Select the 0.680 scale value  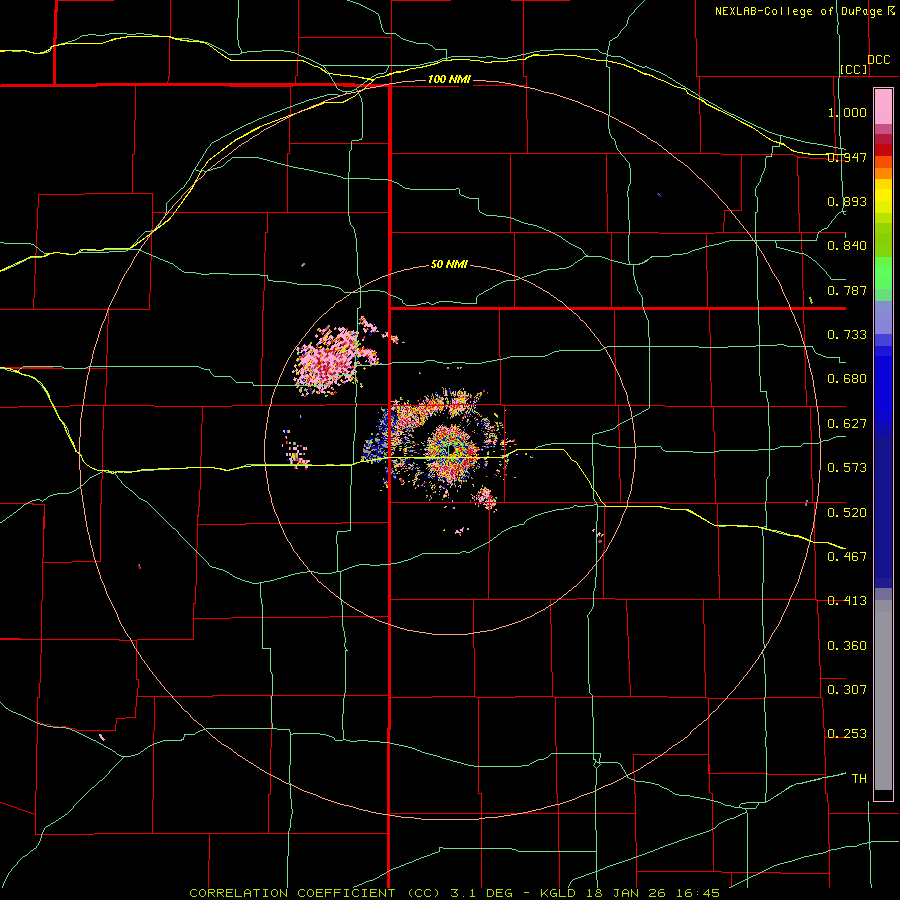847,379
